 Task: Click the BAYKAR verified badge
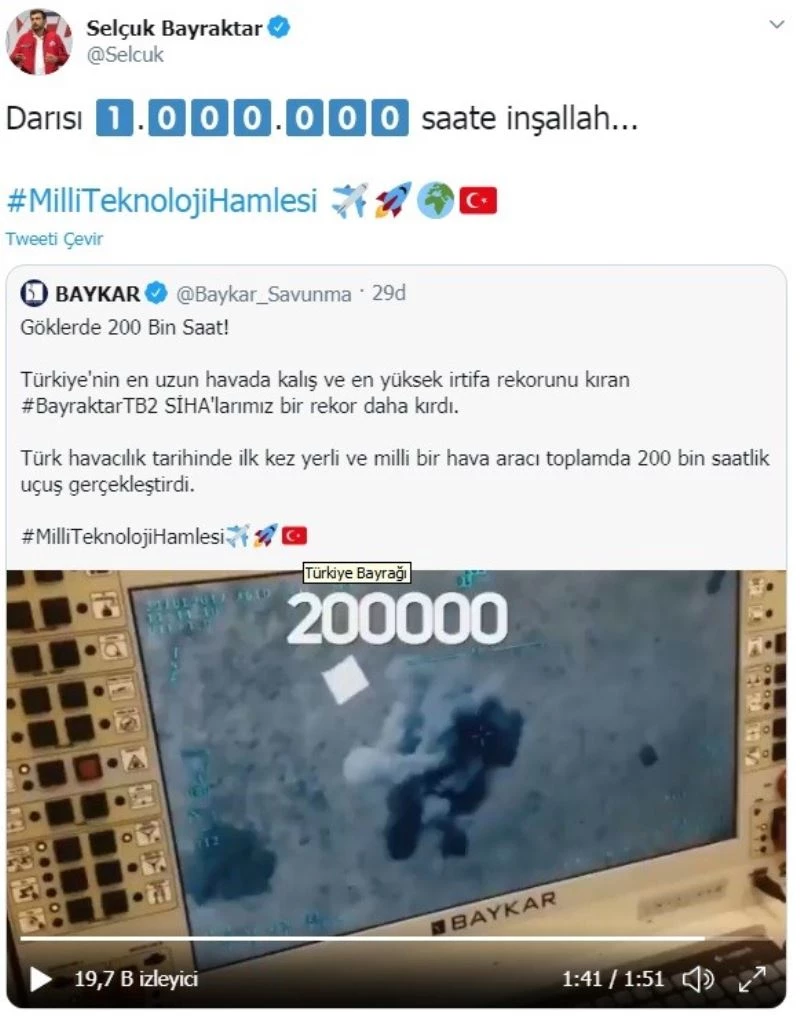[x=156, y=293]
